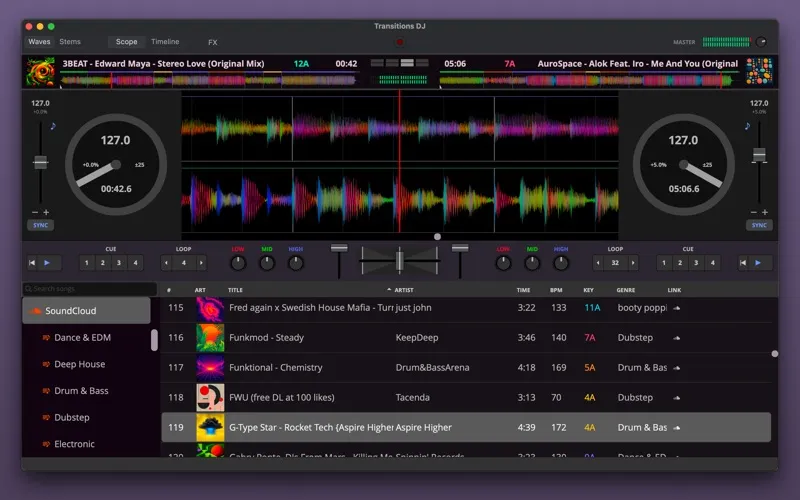
Task: Open the Electronic playlist
Action: click(x=74, y=443)
